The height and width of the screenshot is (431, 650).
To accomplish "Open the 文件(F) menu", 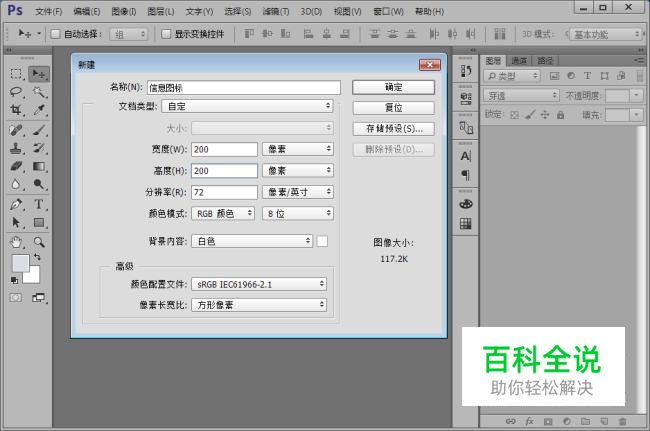I will [49, 11].
